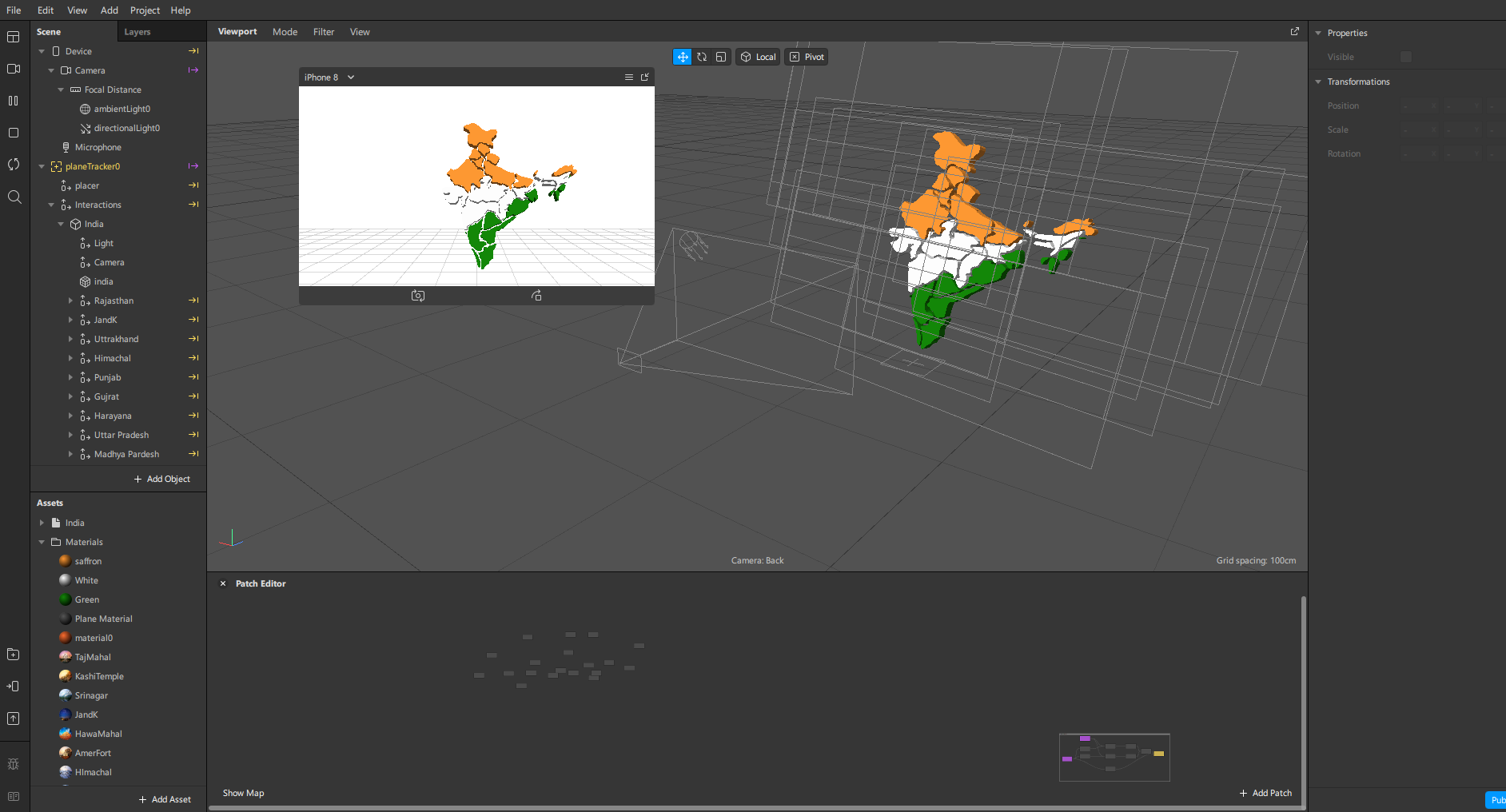Open the search tool in left sidebar
This screenshot has height=812, width=1506.
14,197
